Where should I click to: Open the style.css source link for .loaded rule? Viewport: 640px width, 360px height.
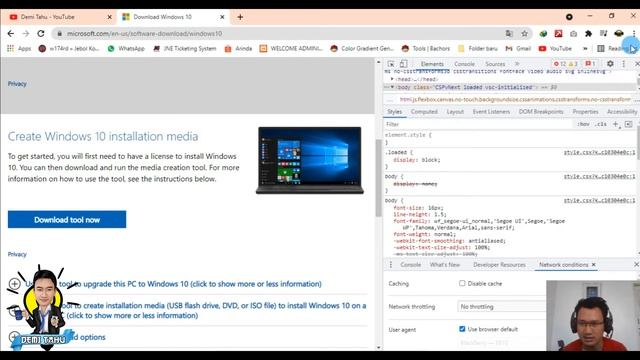[x=599, y=152]
